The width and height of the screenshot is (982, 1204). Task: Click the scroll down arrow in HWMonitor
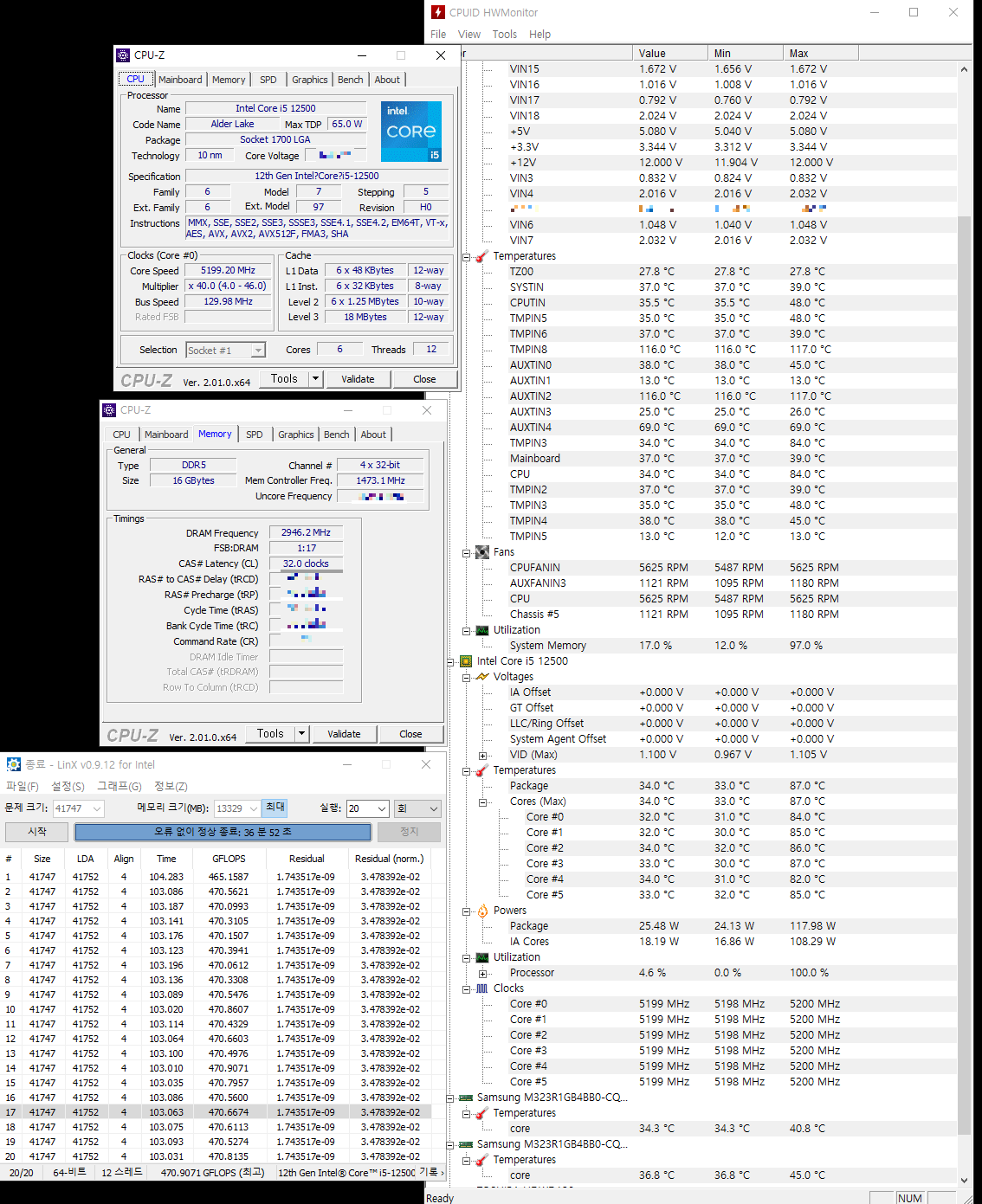tap(965, 1180)
